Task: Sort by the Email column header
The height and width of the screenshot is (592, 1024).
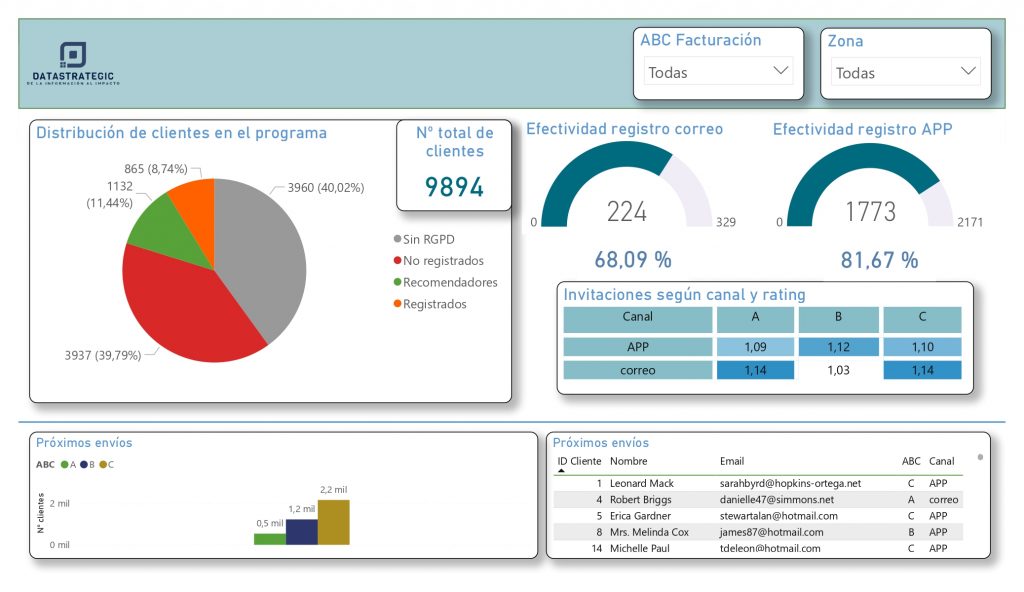Action: point(732,462)
